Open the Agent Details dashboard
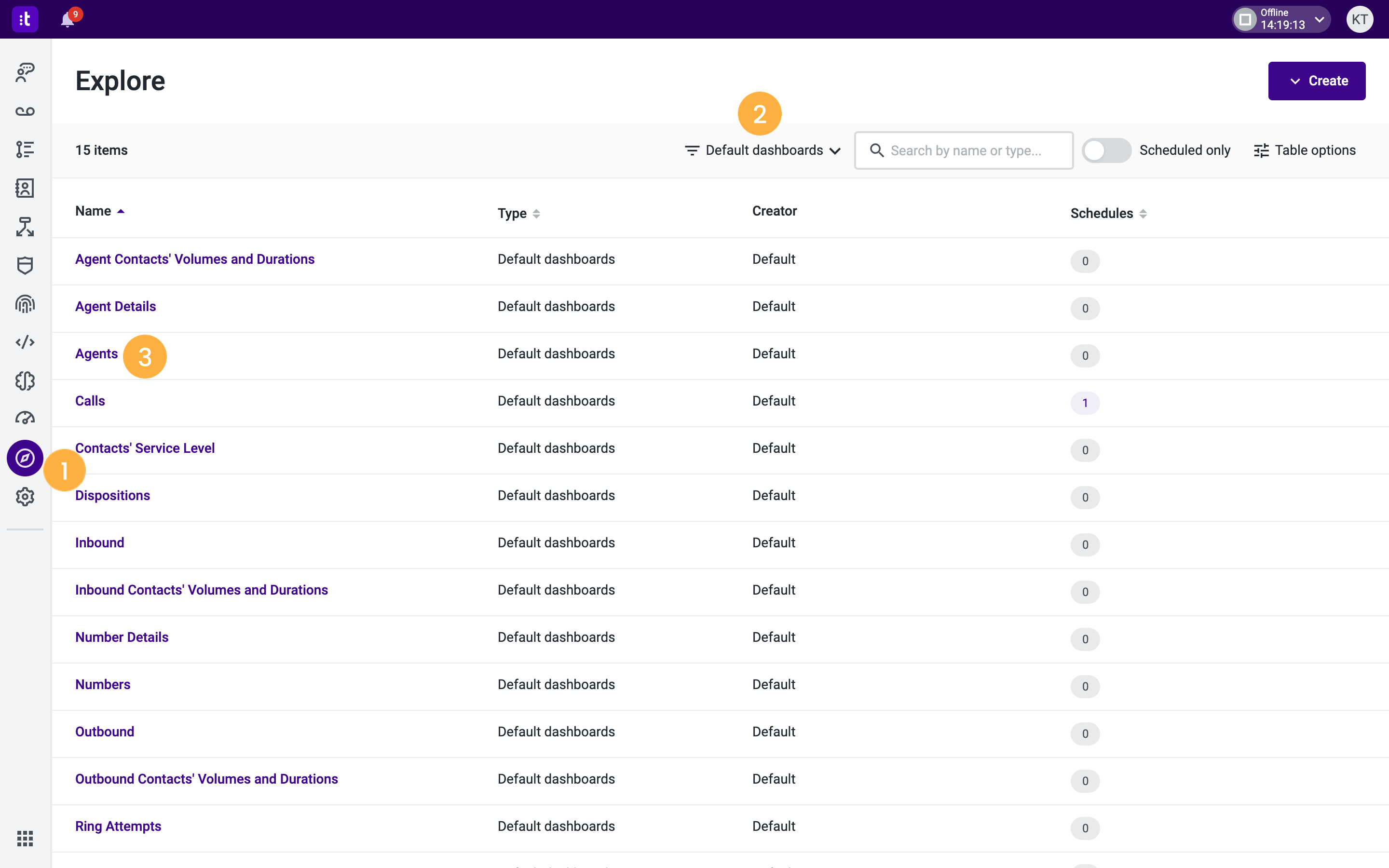 115,306
